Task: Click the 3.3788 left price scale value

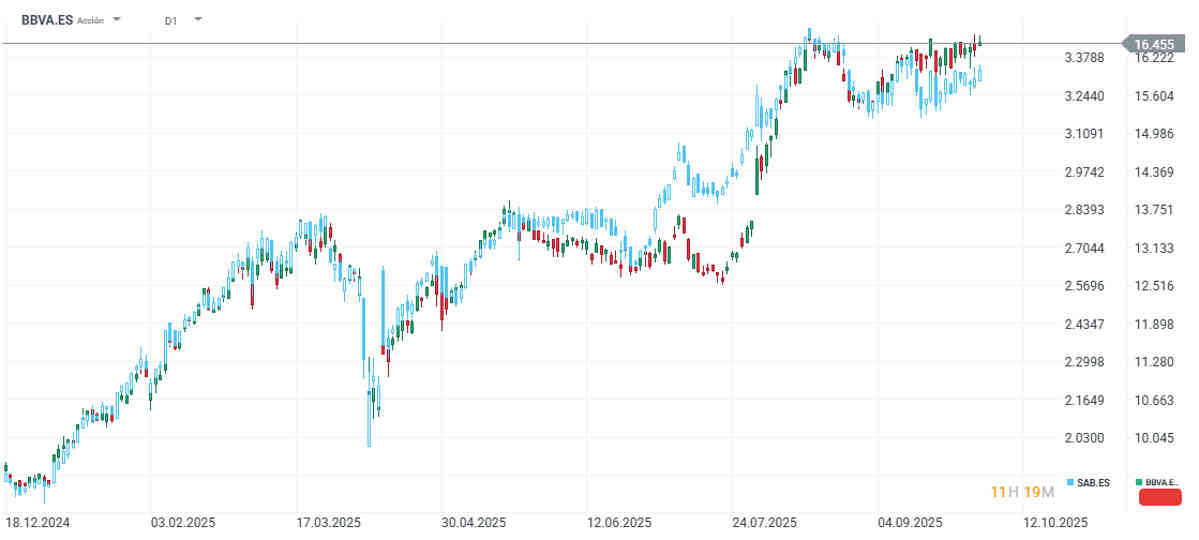Action: (x=1085, y=58)
